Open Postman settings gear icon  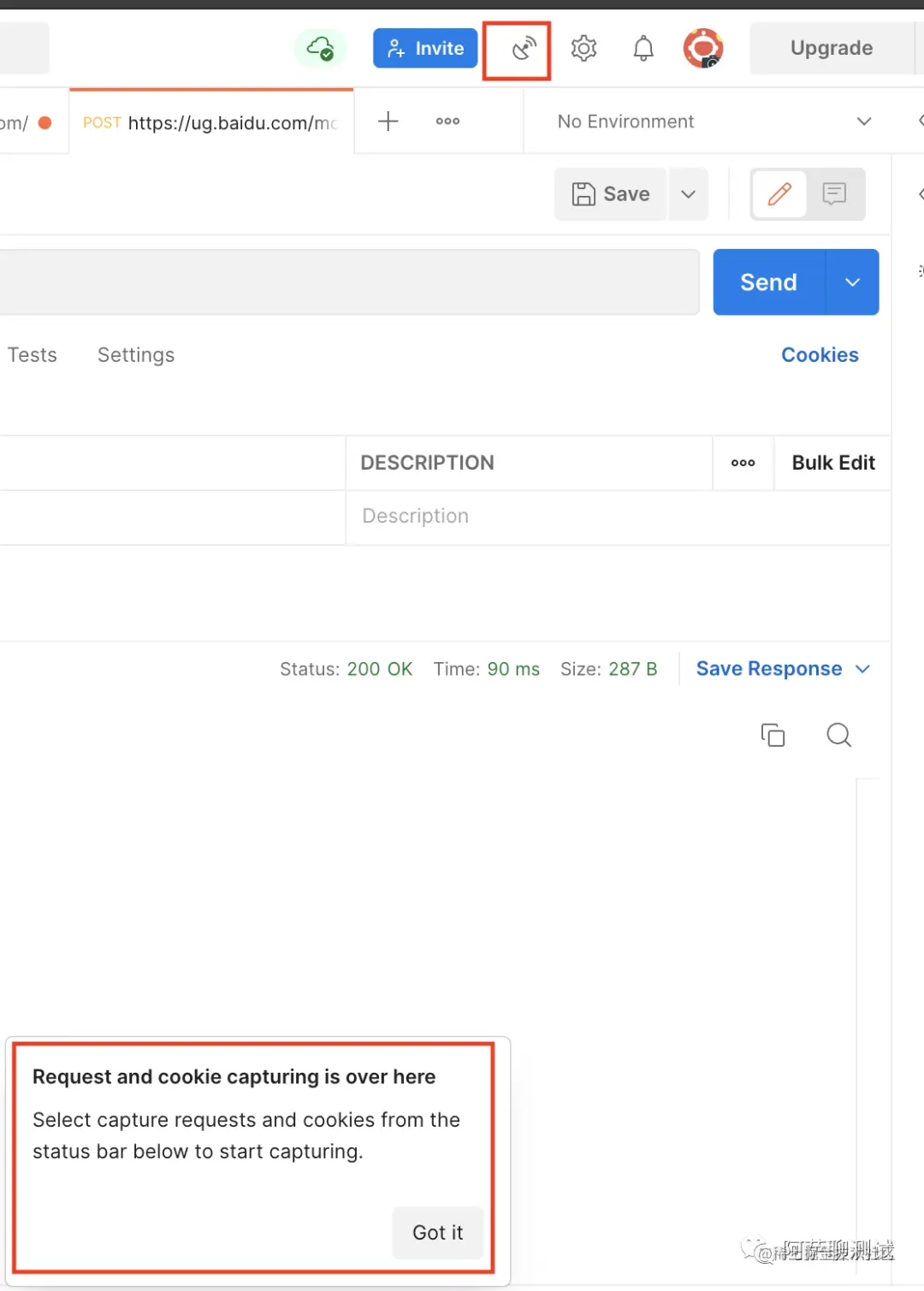pyautogui.click(x=583, y=49)
